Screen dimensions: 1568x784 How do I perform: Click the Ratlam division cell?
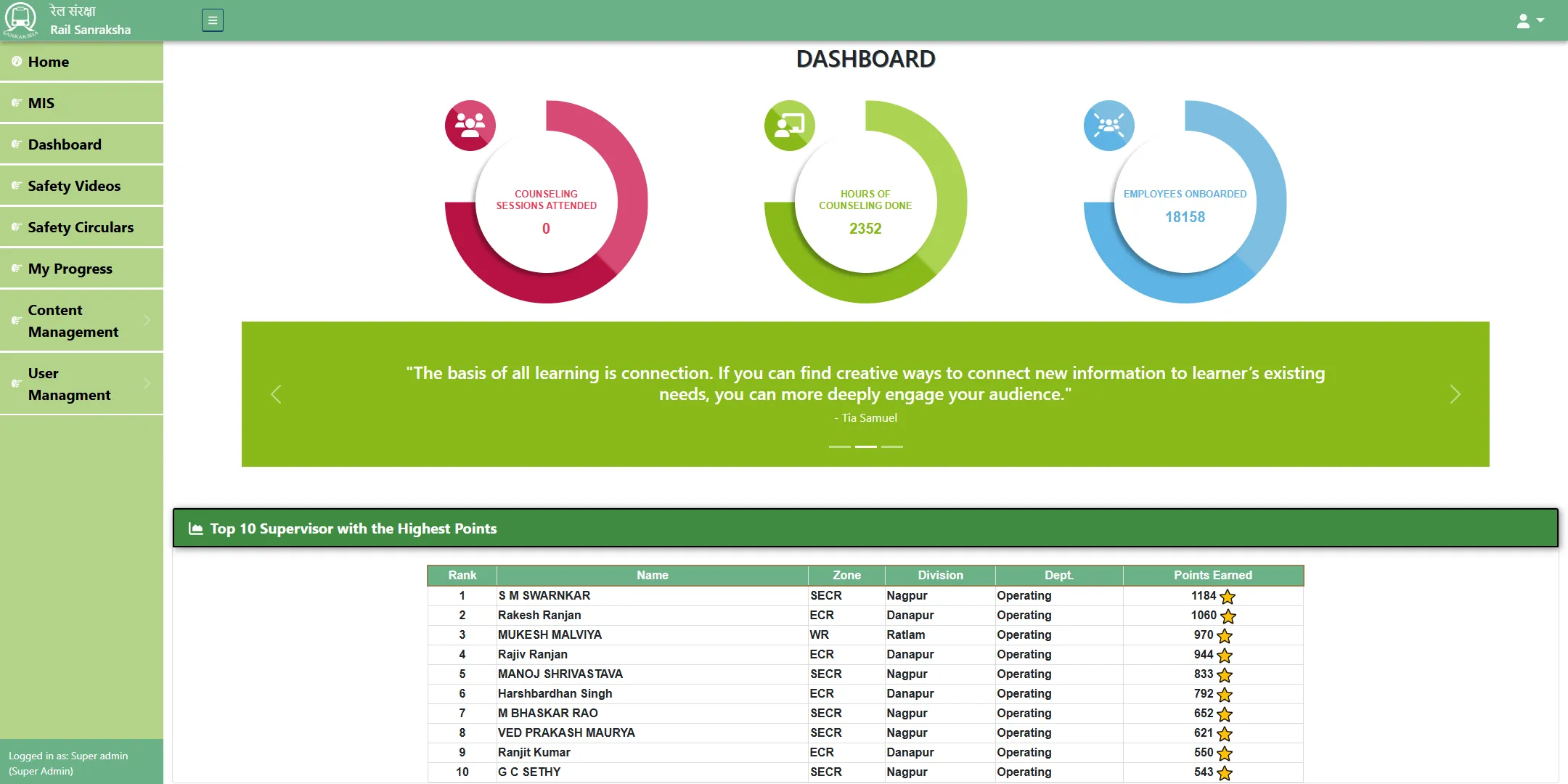pyautogui.click(x=940, y=634)
